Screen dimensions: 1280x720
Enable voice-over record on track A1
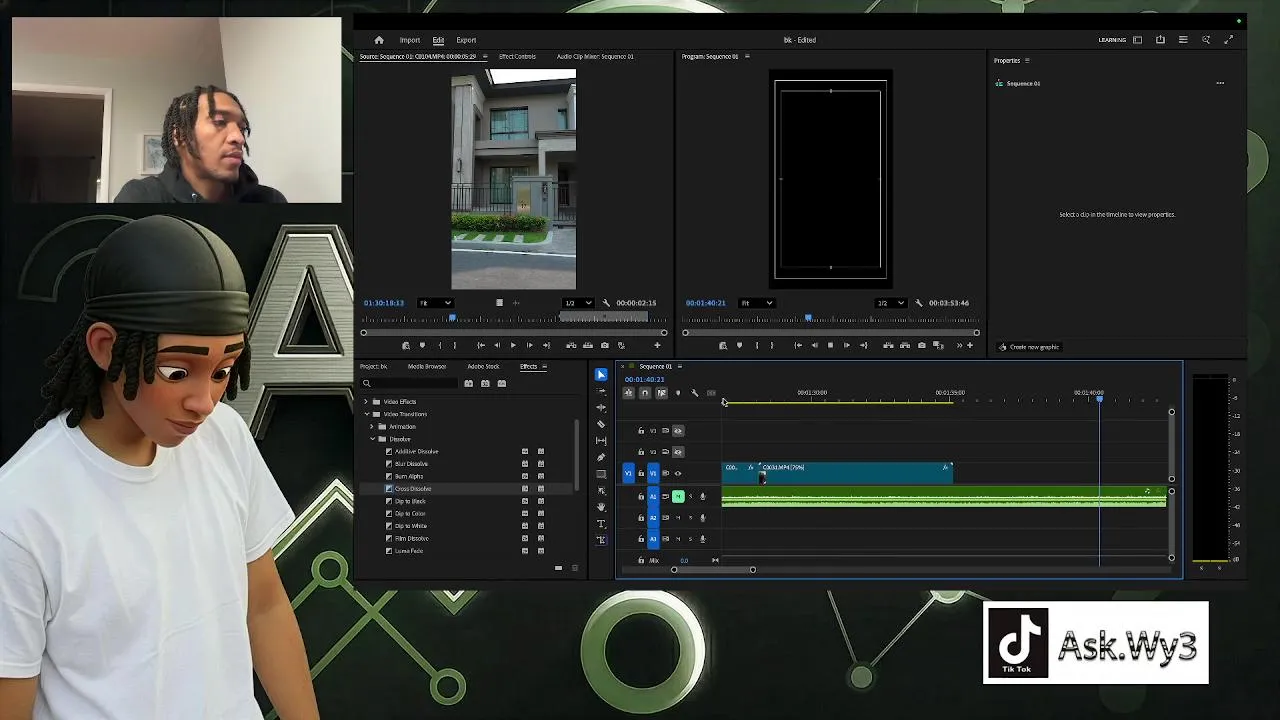pos(702,496)
